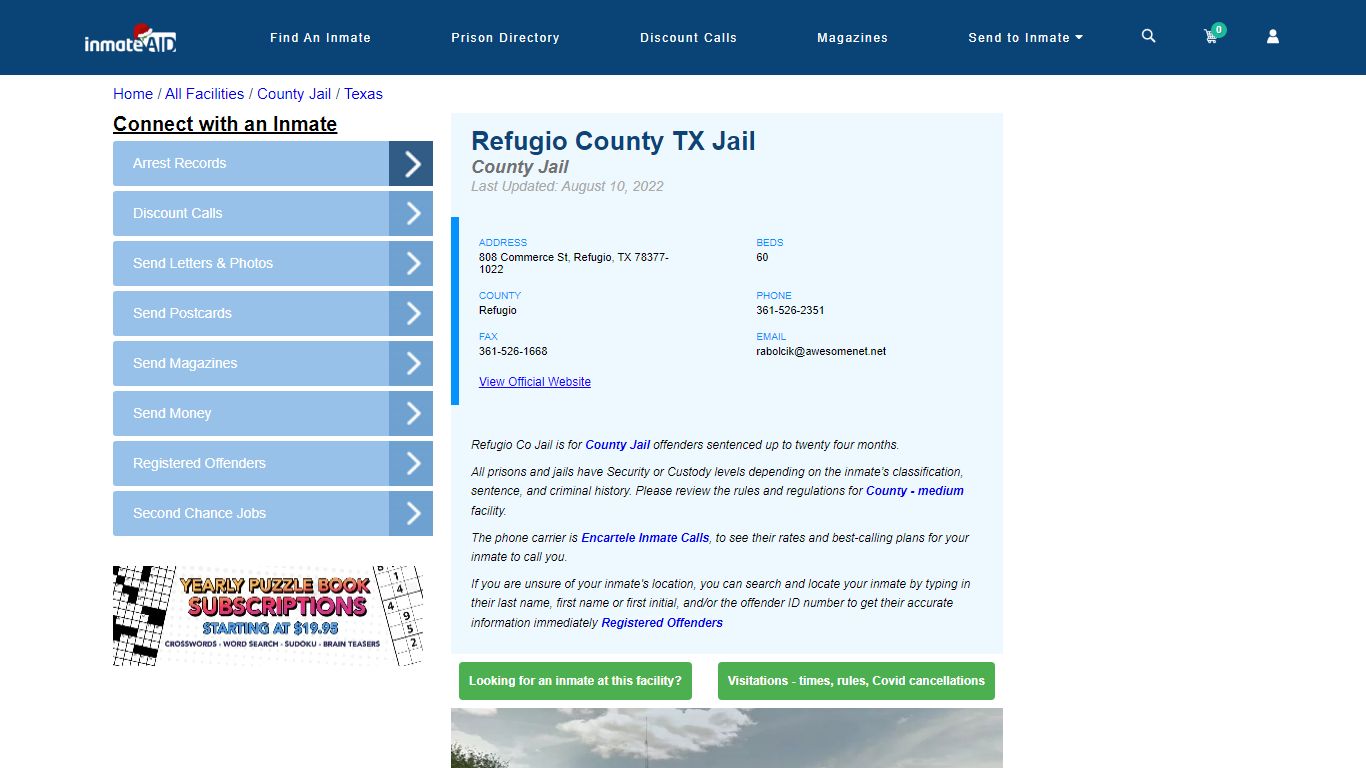The image size is (1366, 768).
Task: Open Discount Calls in top navigation
Action: click(x=688, y=38)
